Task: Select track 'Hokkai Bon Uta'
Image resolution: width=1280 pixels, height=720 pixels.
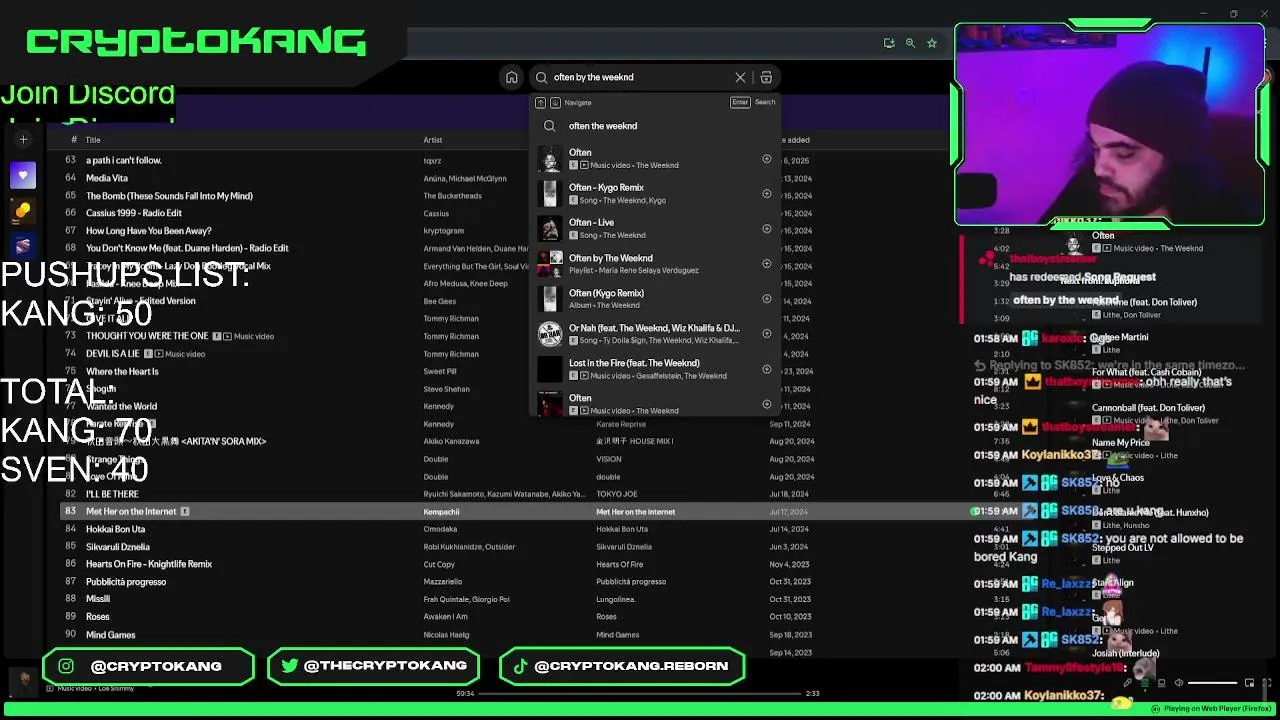Action: (x=115, y=529)
